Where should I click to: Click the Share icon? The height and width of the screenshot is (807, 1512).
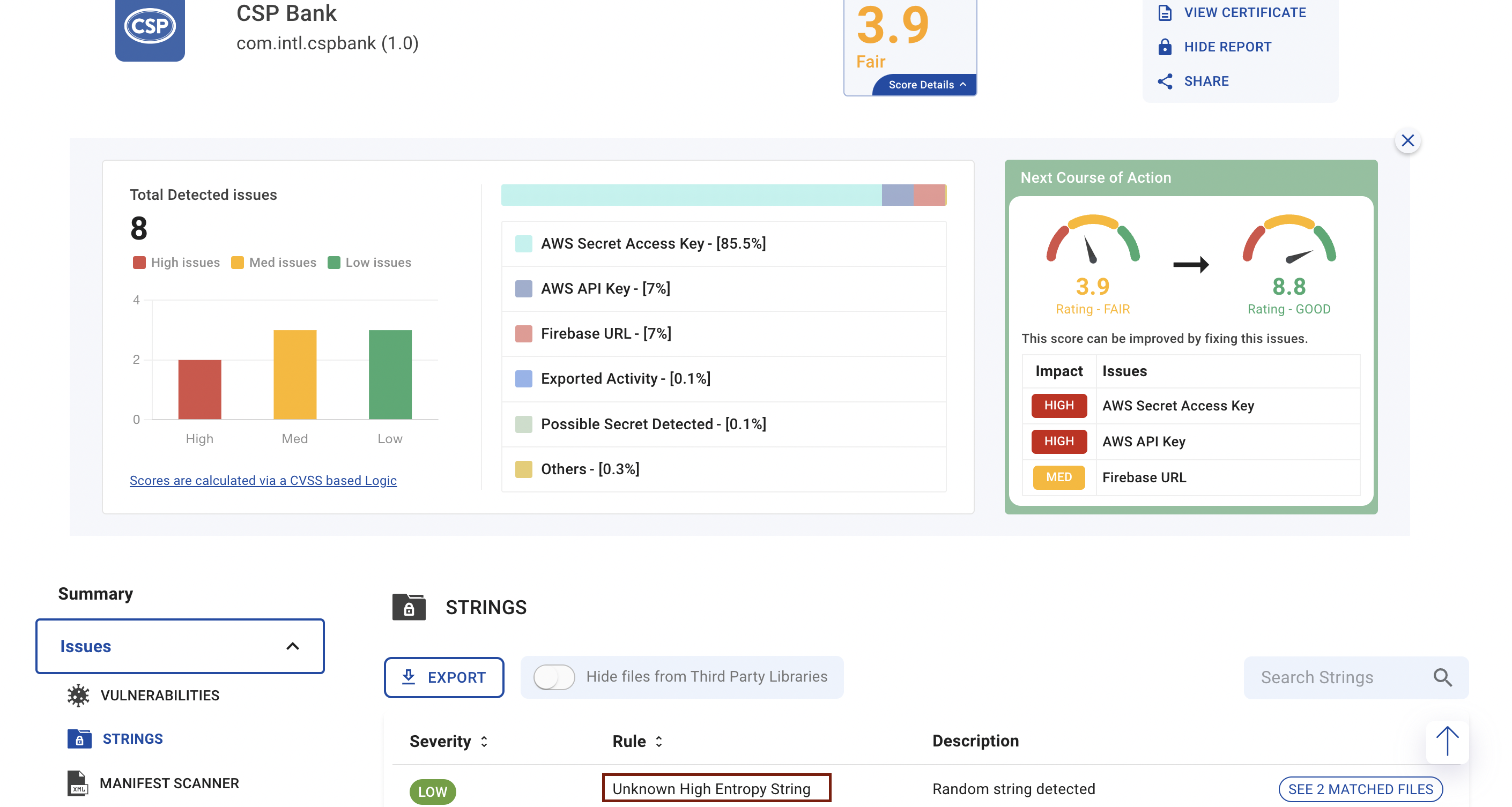click(x=1165, y=81)
